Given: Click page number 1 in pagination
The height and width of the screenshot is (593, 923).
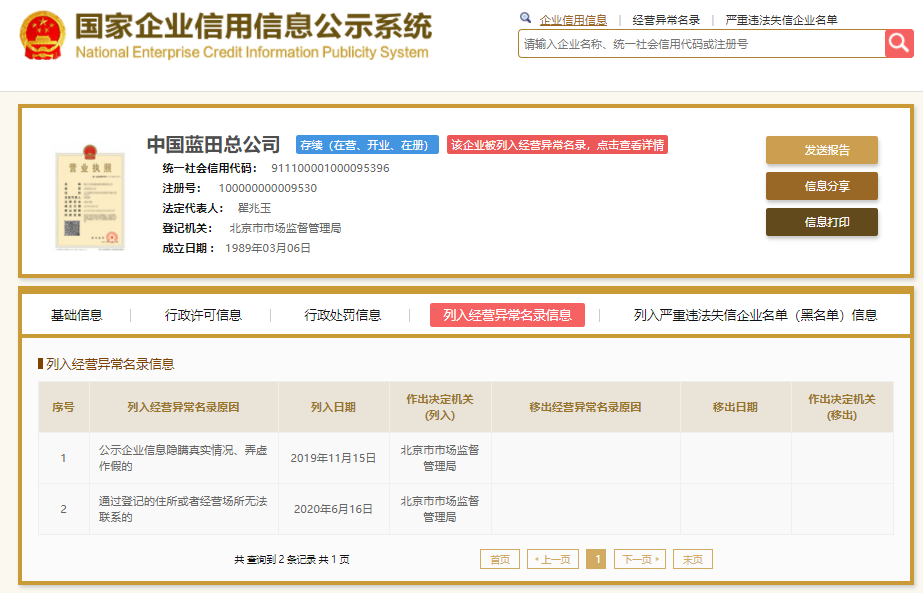Looking at the screenshot, I should pyautogui.click(x=596, y=559).
